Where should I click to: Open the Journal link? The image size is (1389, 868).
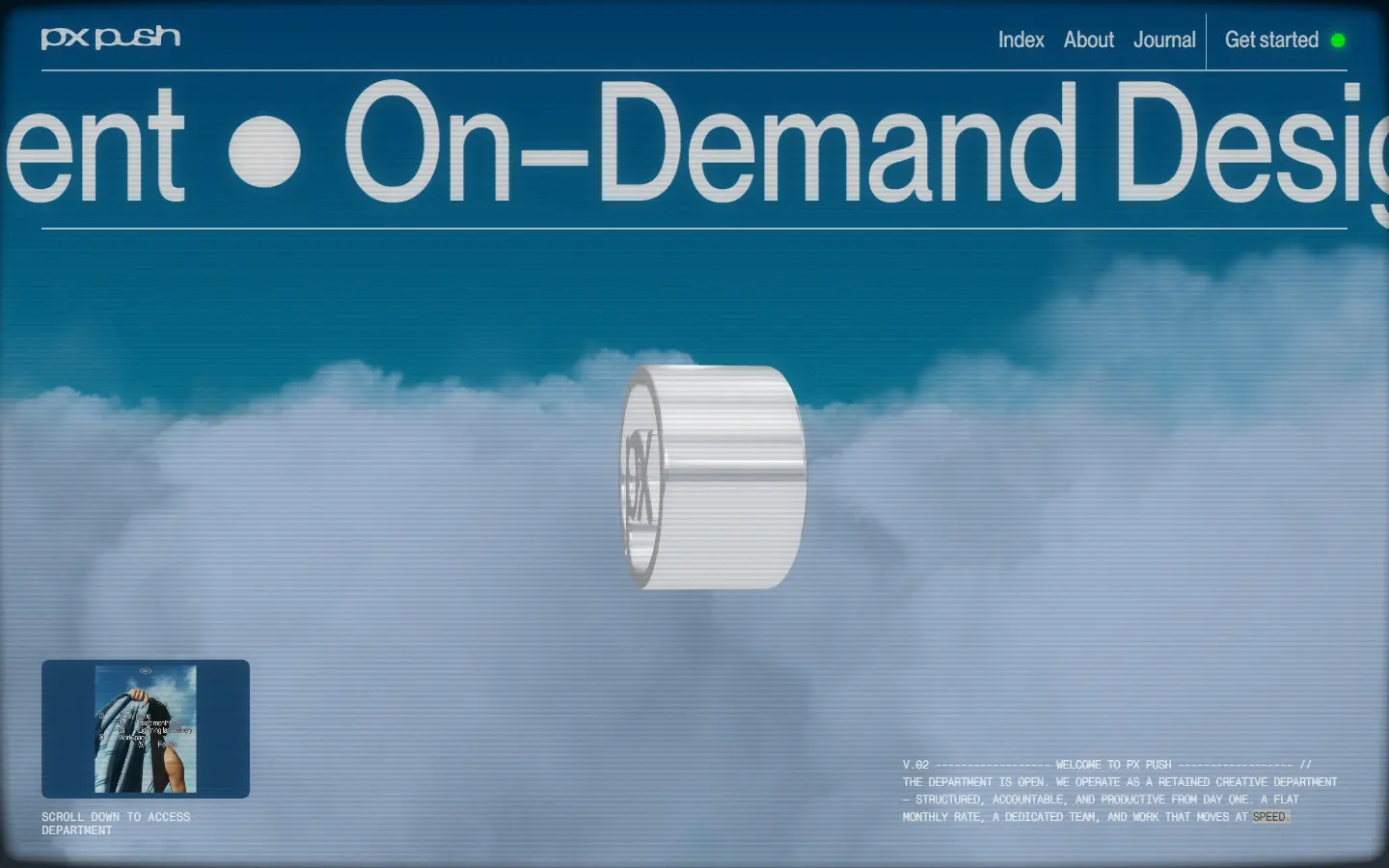pyautogui.click(x=1164, y=40)
